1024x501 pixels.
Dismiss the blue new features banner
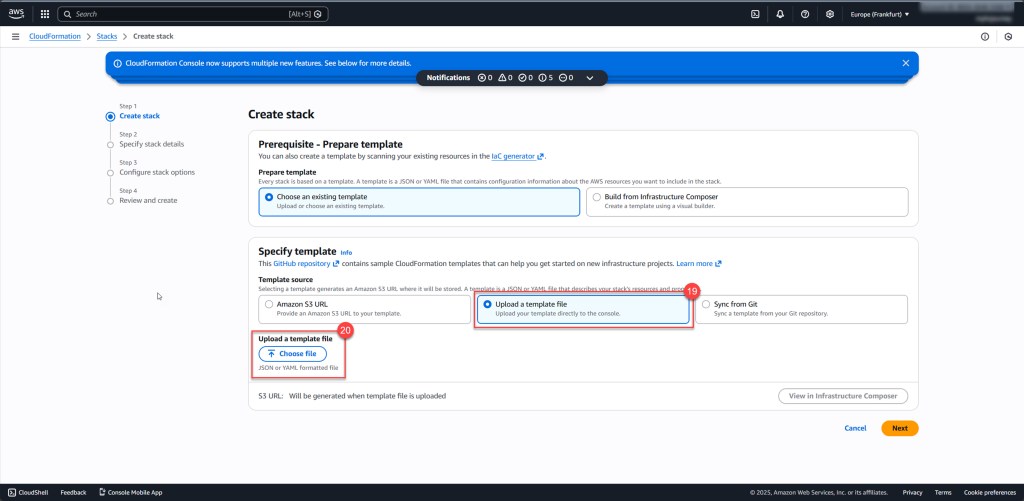[905, 63]
